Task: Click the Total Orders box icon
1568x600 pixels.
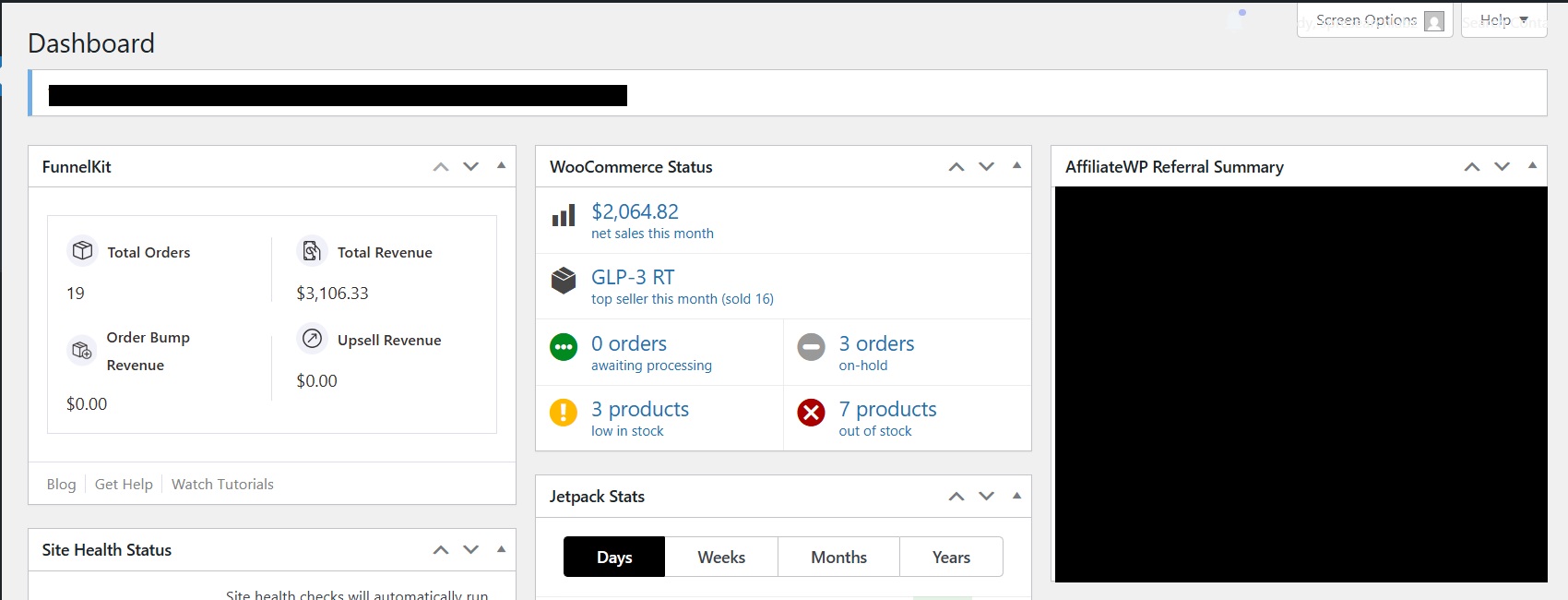Action: tap(82, 250)
